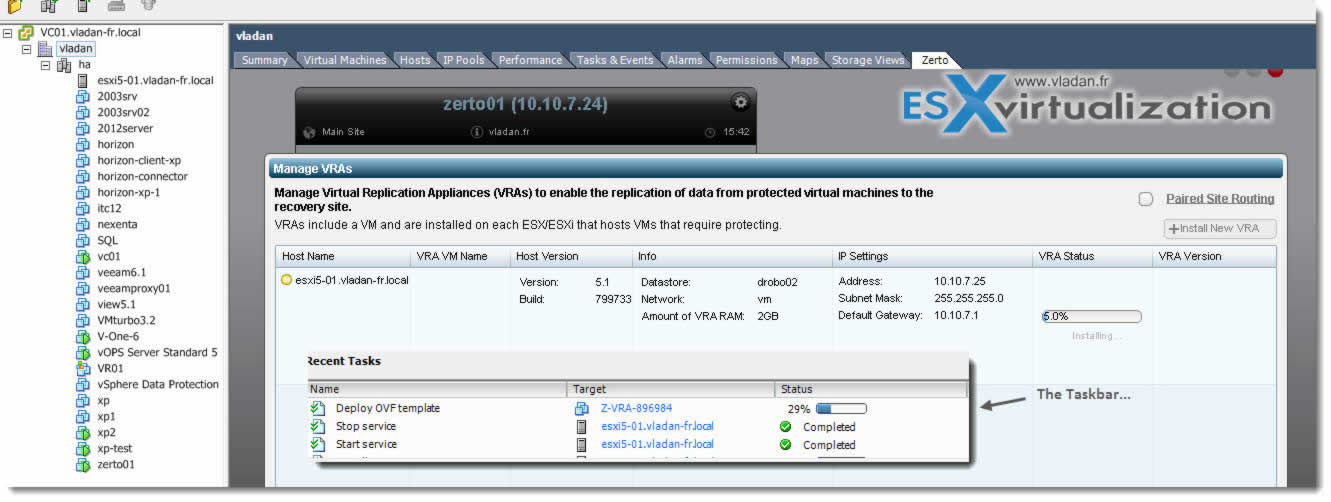Click the Host Name column header

point(342,256)
